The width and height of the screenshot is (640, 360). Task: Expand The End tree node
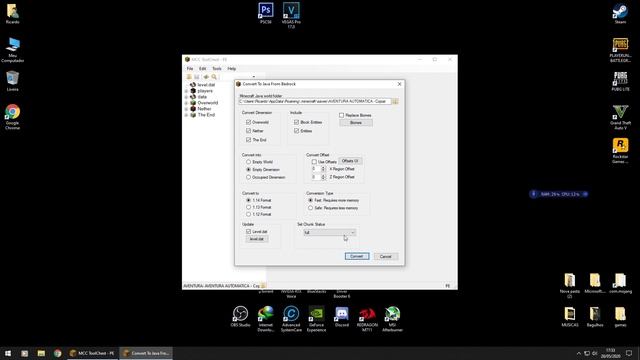tap(187, 115)
